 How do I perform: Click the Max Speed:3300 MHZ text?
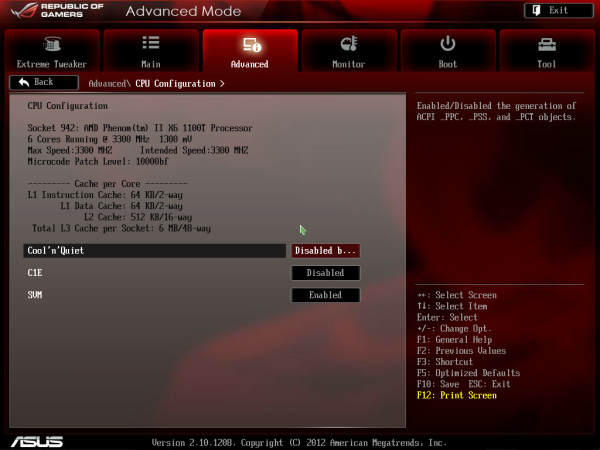(x=70, y=150)
